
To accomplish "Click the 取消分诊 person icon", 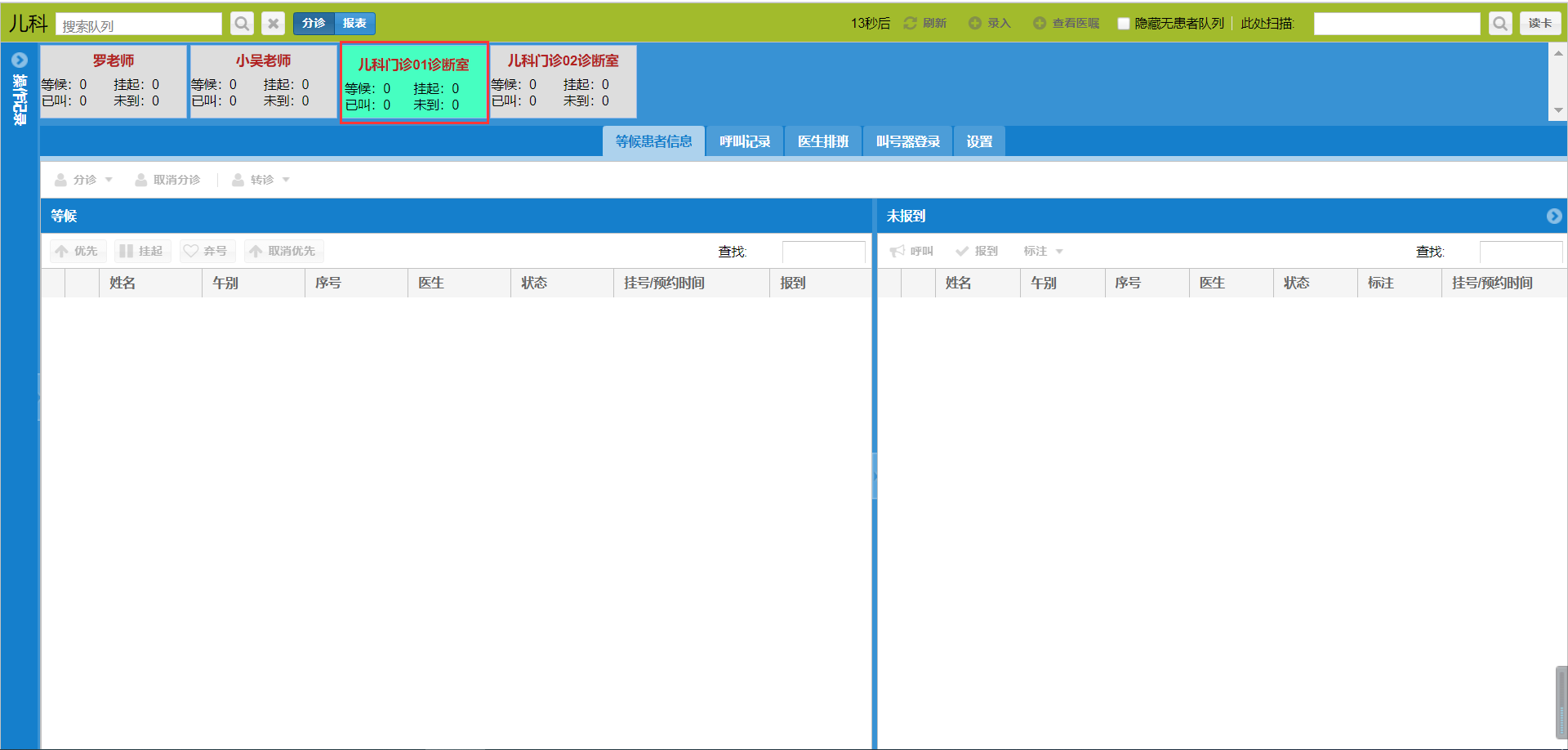I will (x=141, y=180).
